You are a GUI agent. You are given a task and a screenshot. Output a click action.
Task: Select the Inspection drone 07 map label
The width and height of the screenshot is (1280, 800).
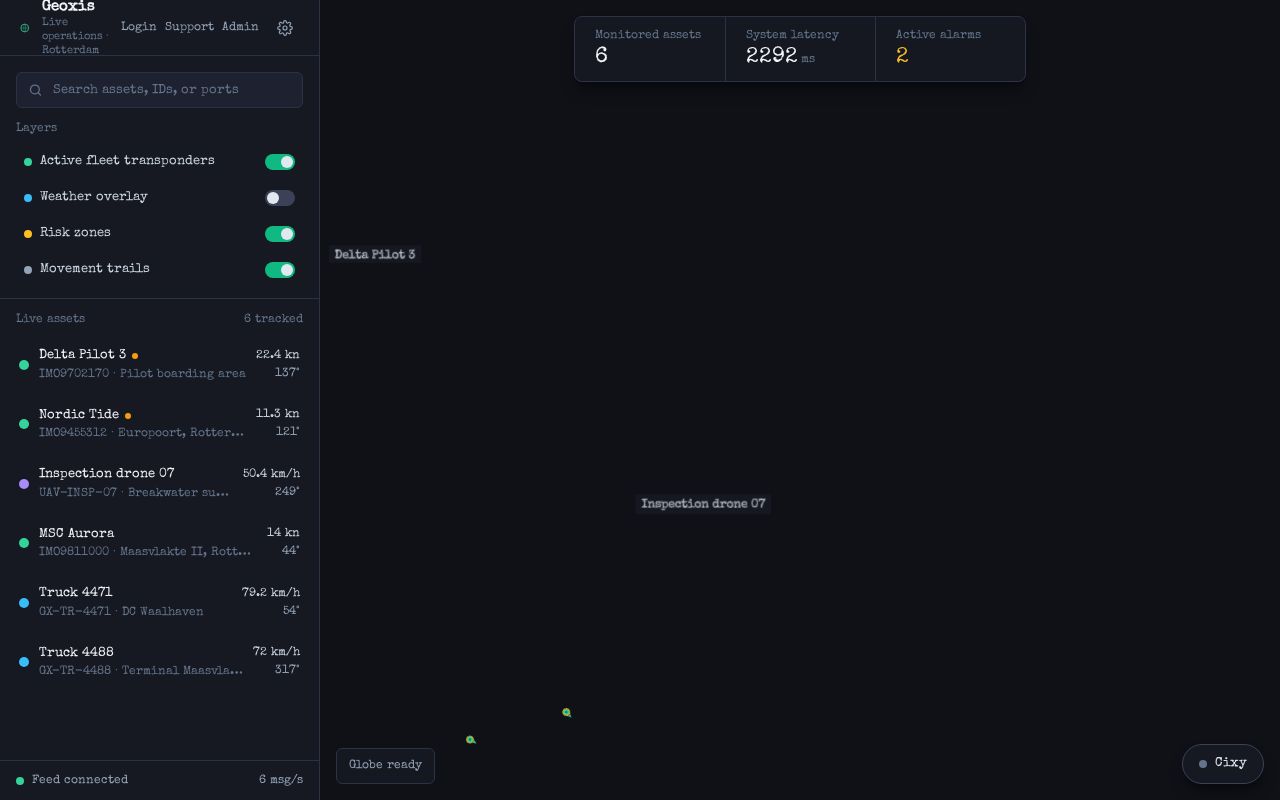point(703,504)
